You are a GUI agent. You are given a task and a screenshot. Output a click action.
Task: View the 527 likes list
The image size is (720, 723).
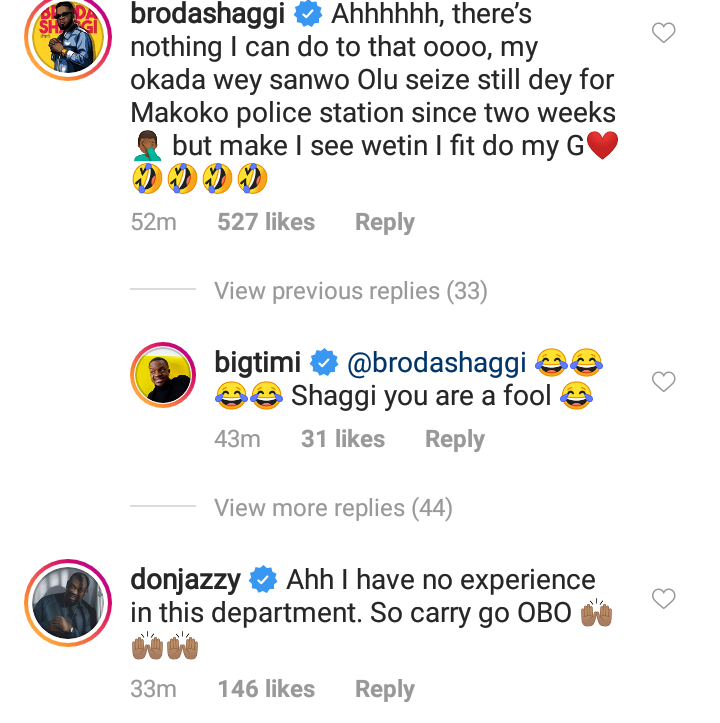[x=266, y=222]
